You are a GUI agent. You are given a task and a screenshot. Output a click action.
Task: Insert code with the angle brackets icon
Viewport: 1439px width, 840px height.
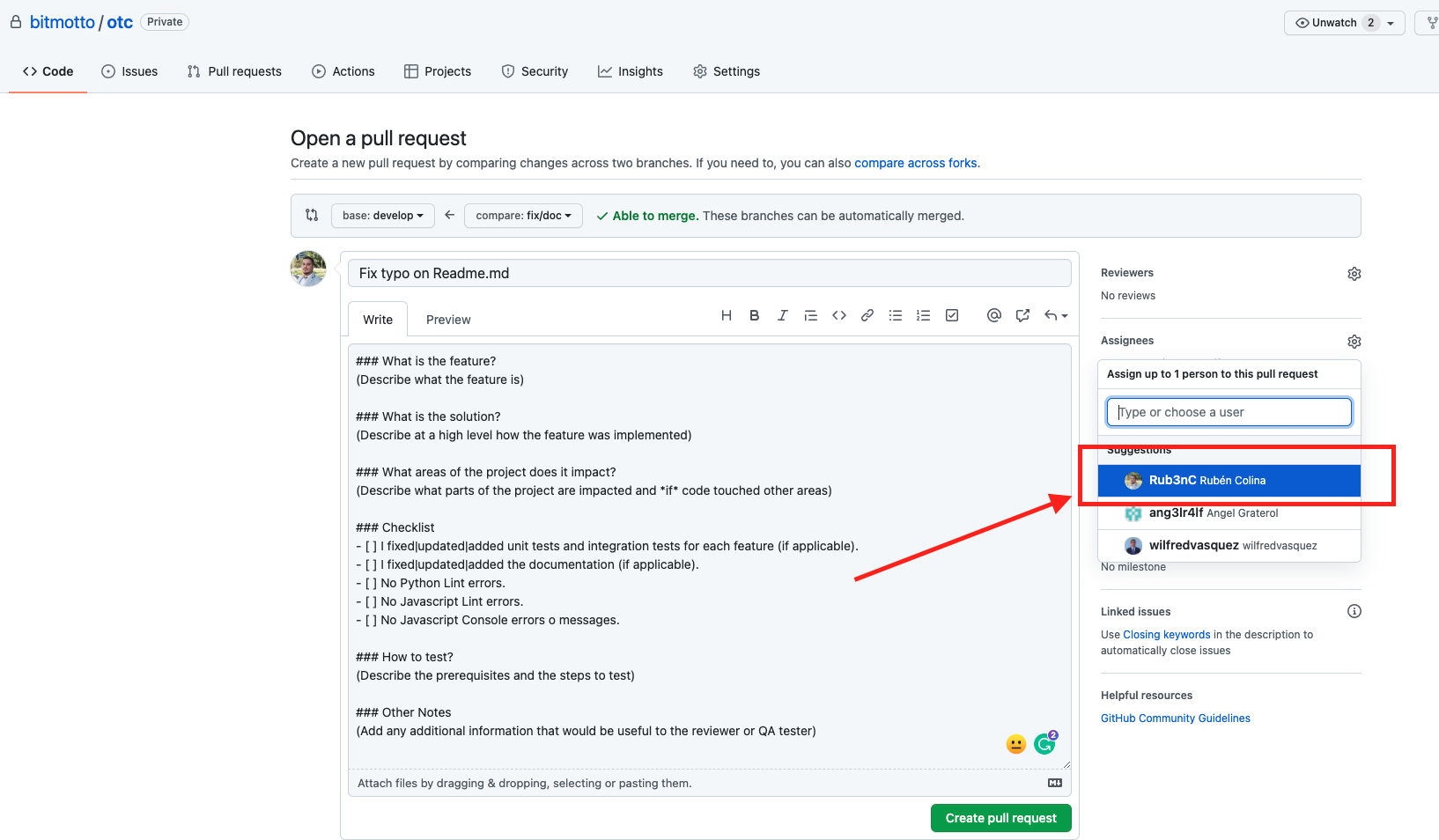tap(839, 315)
